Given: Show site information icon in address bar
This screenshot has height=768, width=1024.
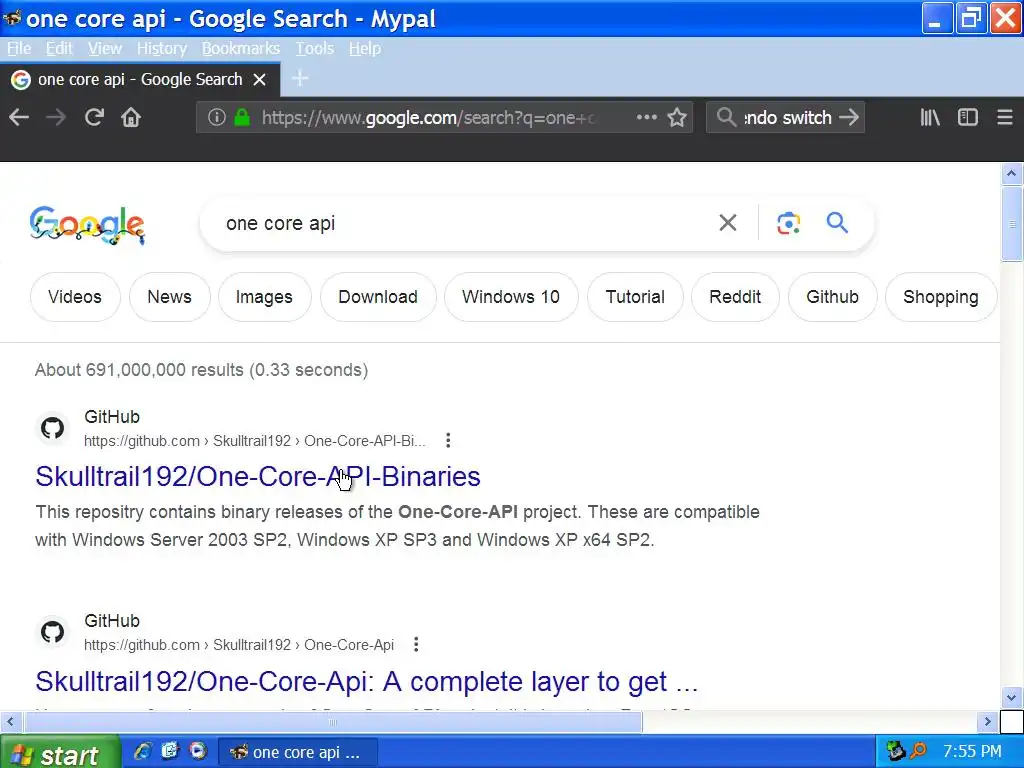Looking at the screenshot, I should pos(217,118).
